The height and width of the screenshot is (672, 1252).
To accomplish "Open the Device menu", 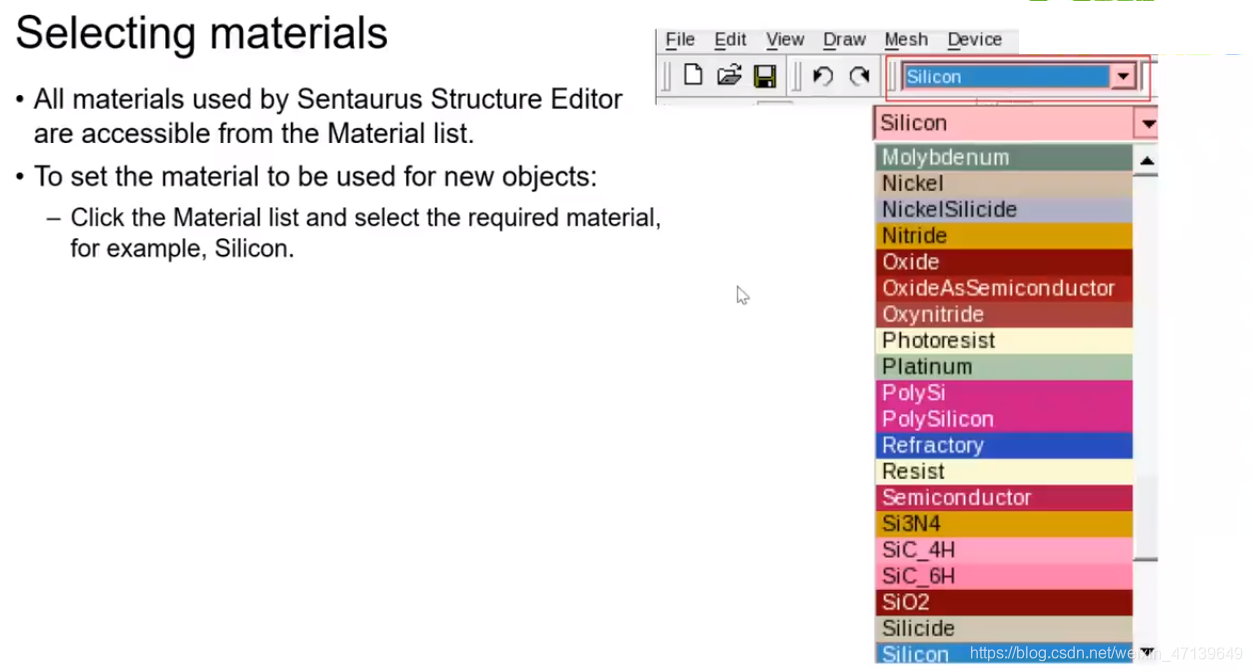I will coord(974,39).
